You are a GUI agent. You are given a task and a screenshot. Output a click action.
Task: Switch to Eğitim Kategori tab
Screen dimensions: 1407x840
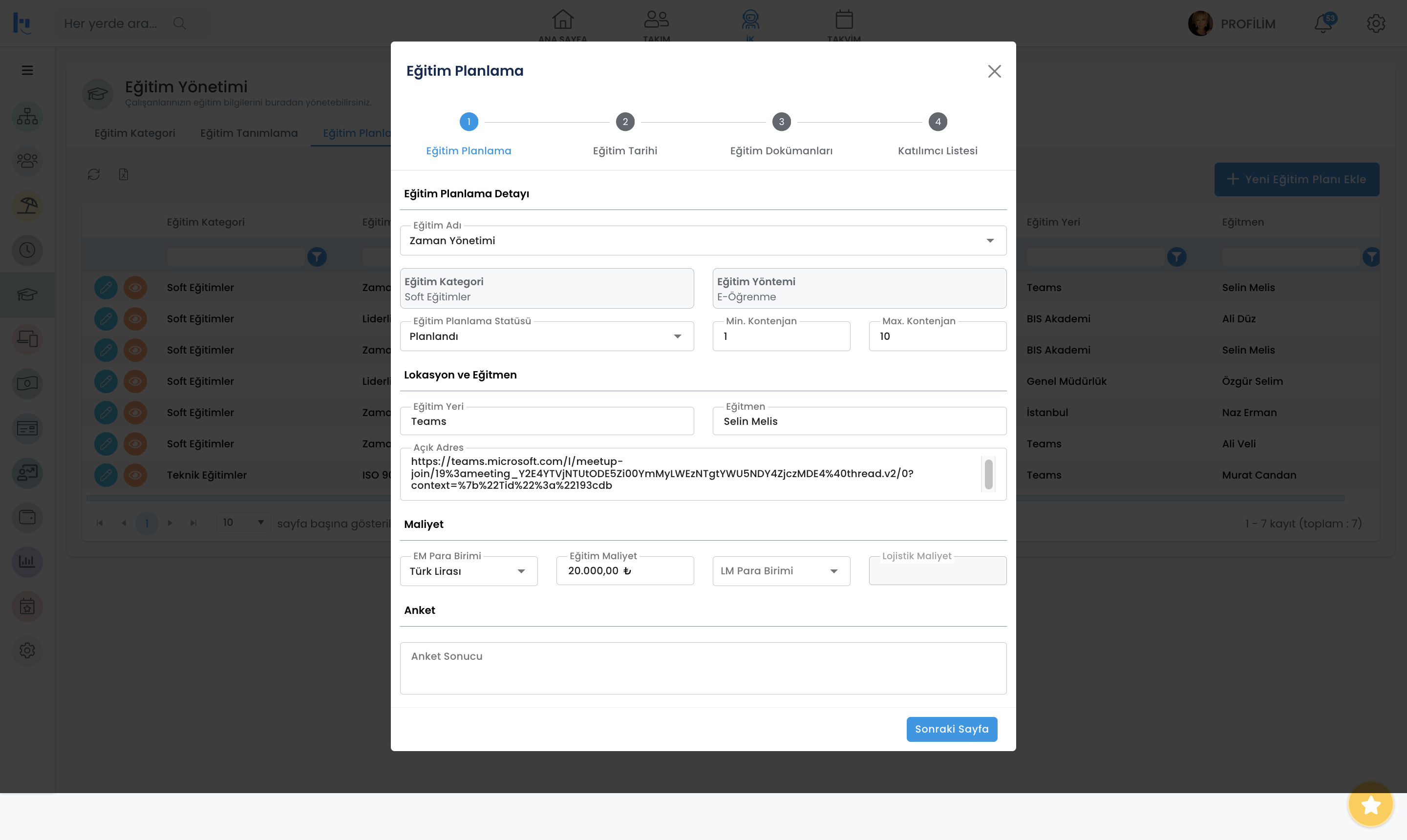coord(135,133)
